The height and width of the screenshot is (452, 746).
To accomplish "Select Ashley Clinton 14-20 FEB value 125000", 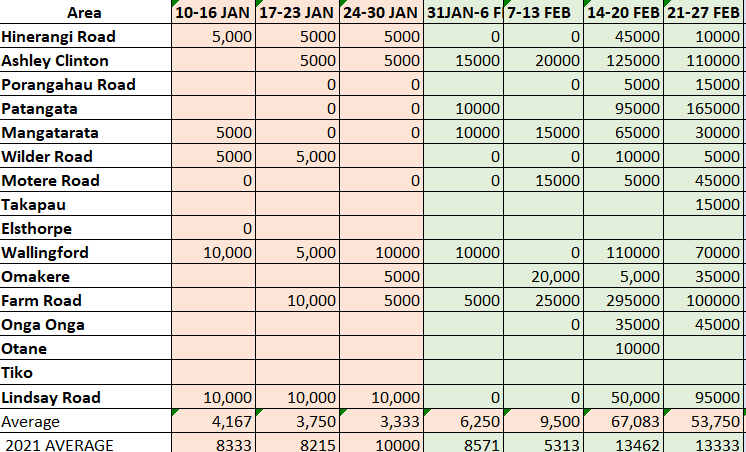I will (x=624, y=60).
